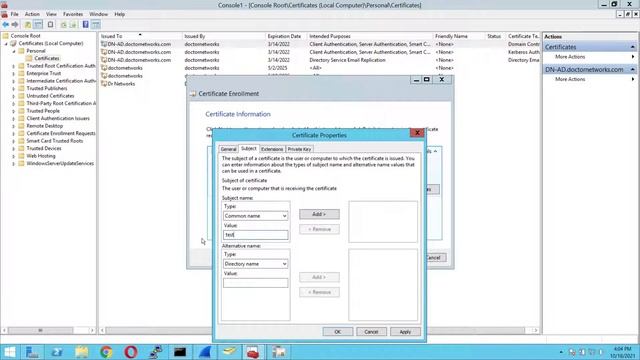
Task: Click the Certificates (Local Computer) snap-in icon
Action: (13, 43)
